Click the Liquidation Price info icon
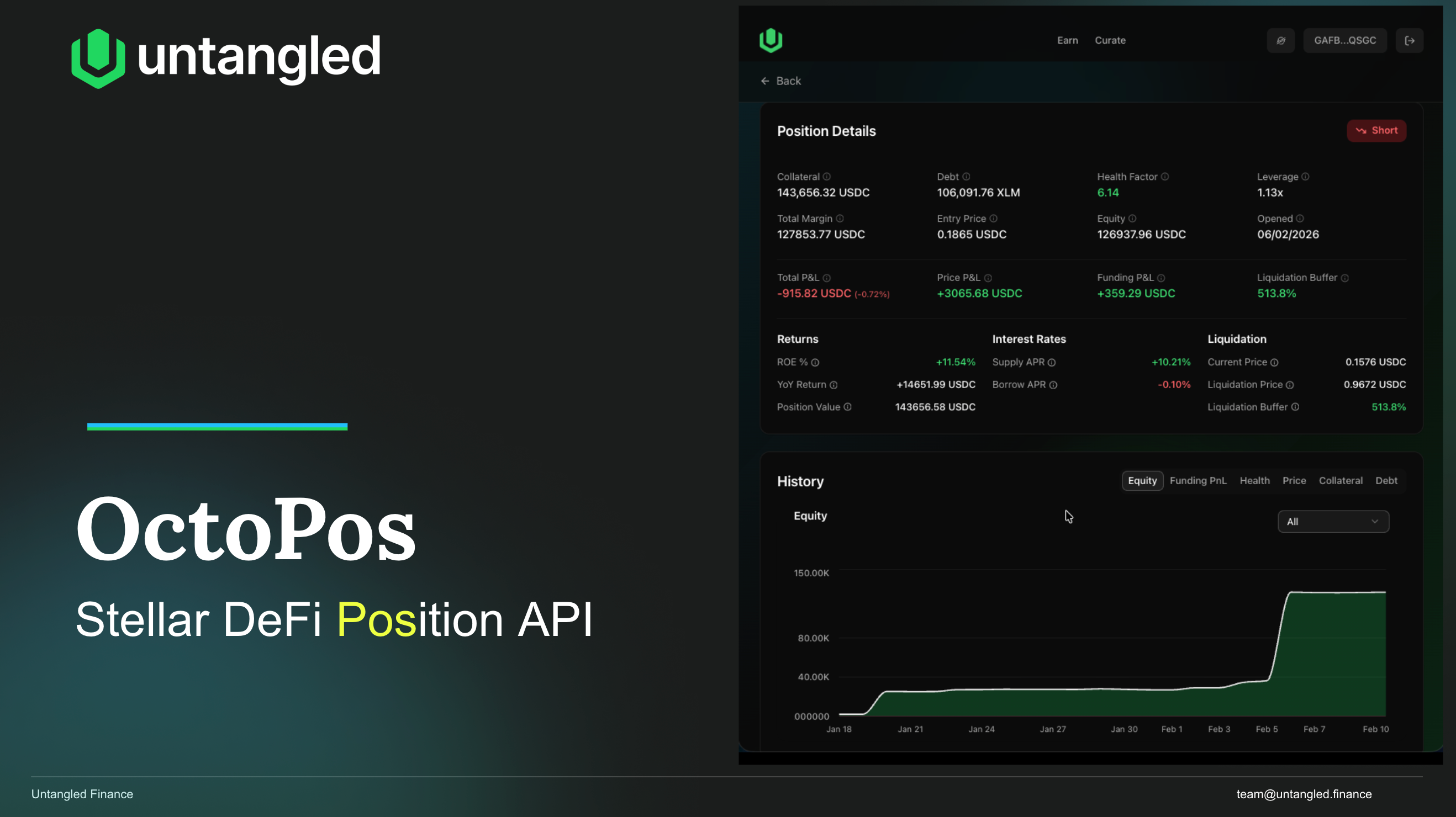The image size is (1456, 817). [x=1290, y=385]
